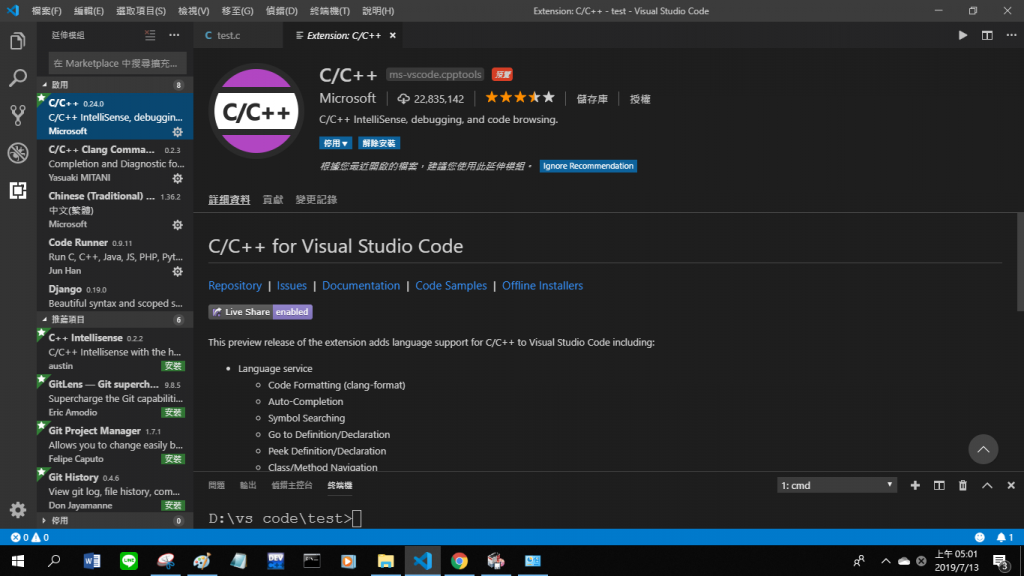Screen dimensions: 1024x576
Task: Install the Git History extension
Action: pos(173,505)
